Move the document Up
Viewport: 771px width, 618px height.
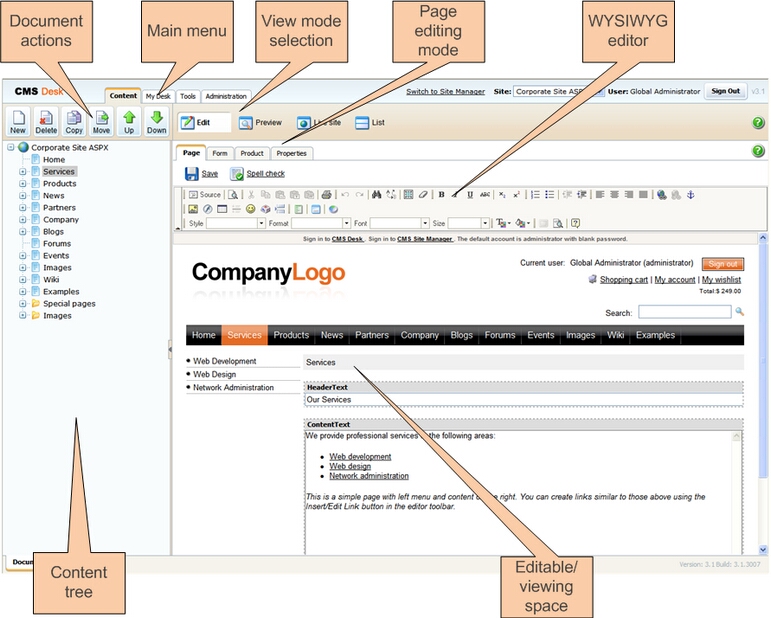129,122
